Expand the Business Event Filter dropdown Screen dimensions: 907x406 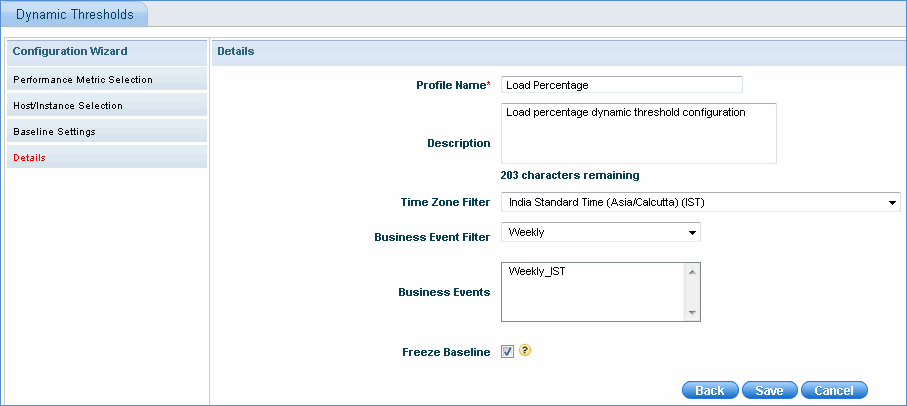(x=600, y=233)
